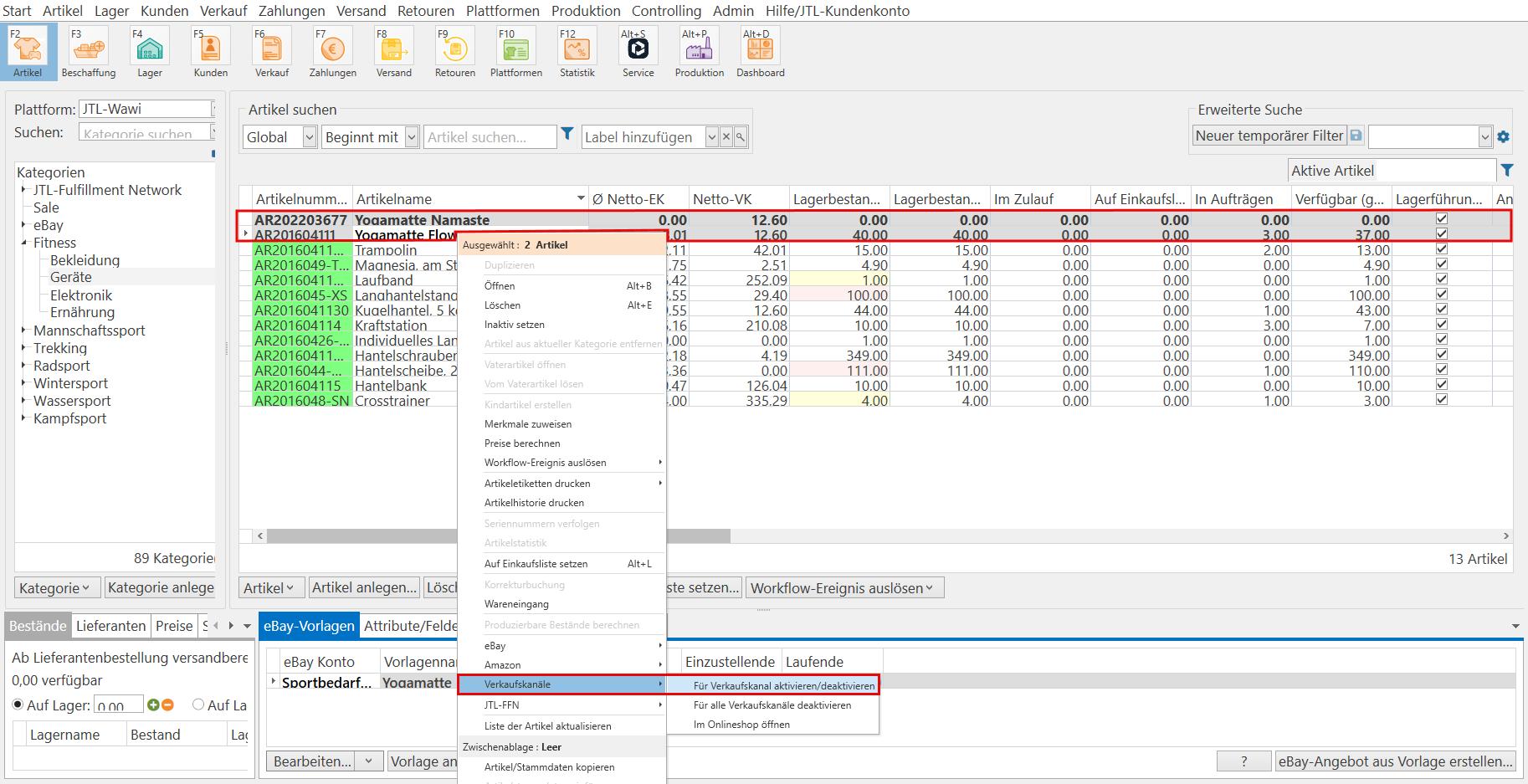Toggle Lagerführung checkbox in Crosstrainer row
The image size is (1528, 784).
tap(1441, 400)
